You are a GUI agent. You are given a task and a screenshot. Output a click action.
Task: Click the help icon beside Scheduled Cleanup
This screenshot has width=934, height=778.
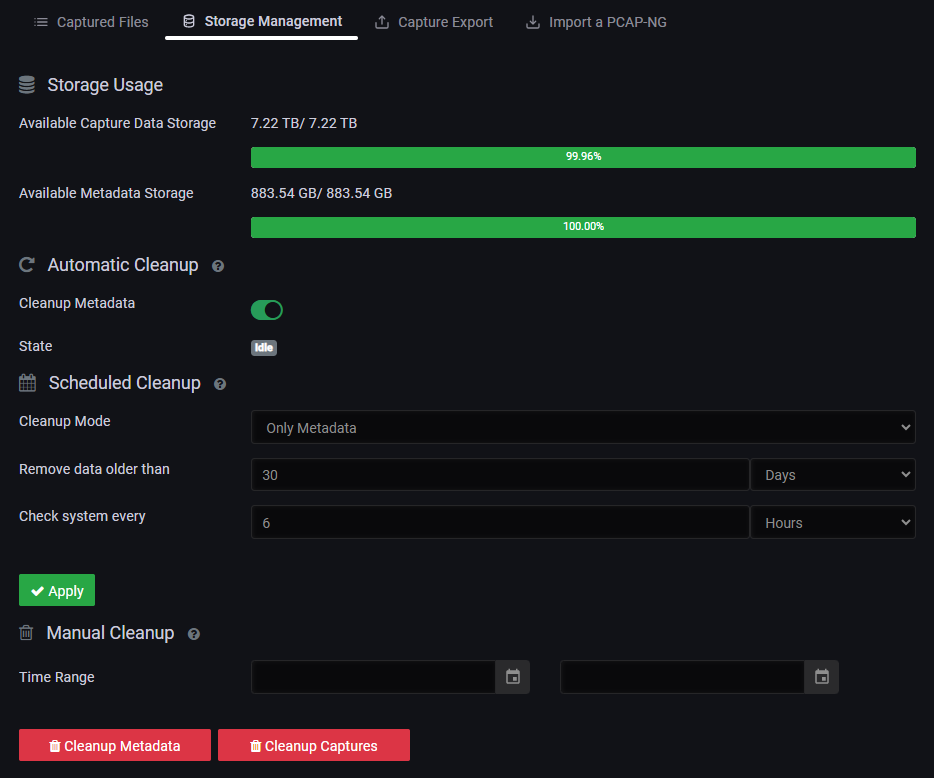pyautogui.click(x=220, y=384)
